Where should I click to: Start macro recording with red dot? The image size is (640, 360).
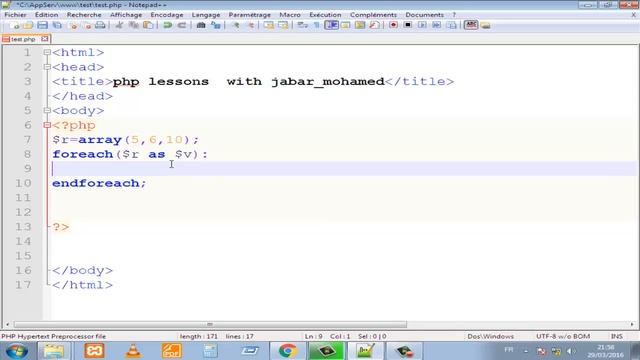[x=393, y=25]
